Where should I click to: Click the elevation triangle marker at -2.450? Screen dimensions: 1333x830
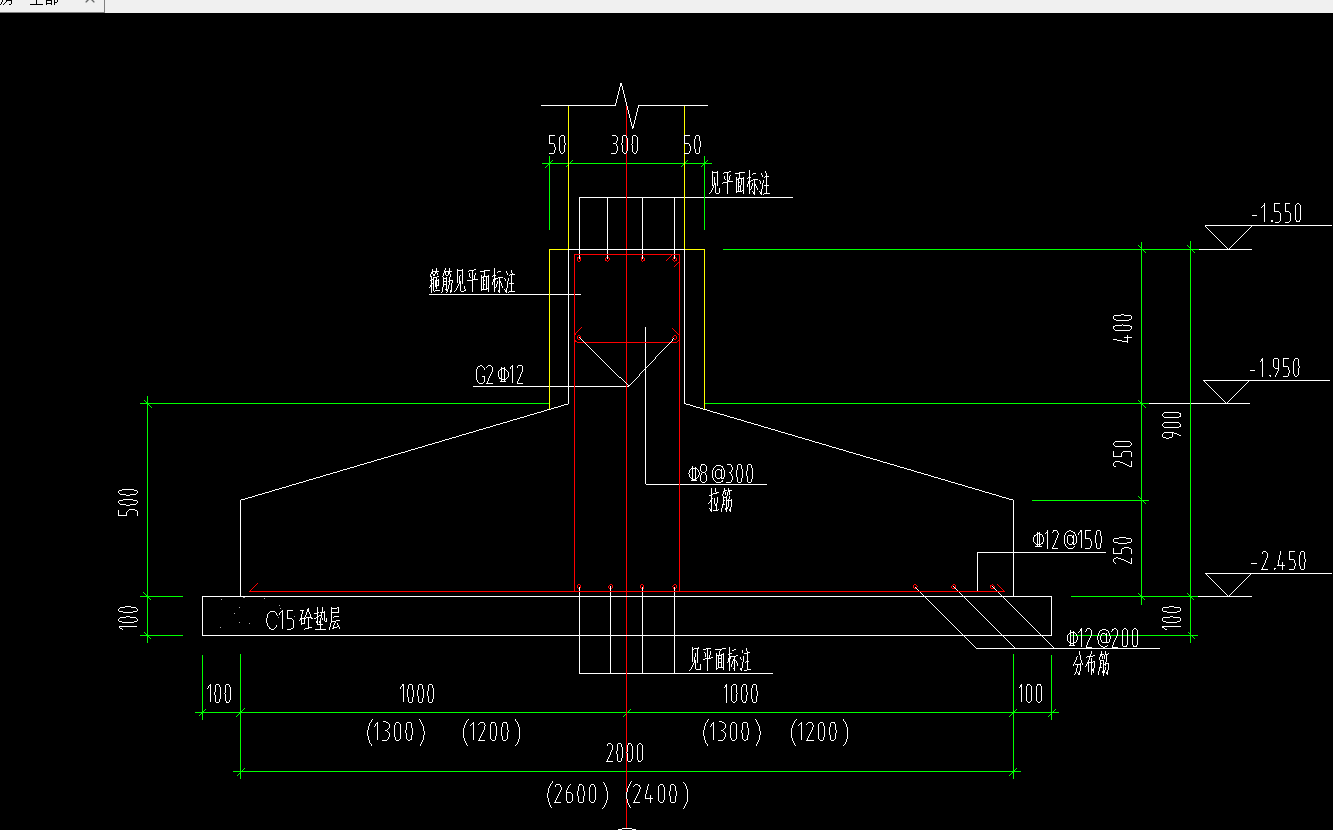click(x=1228, y=584)
